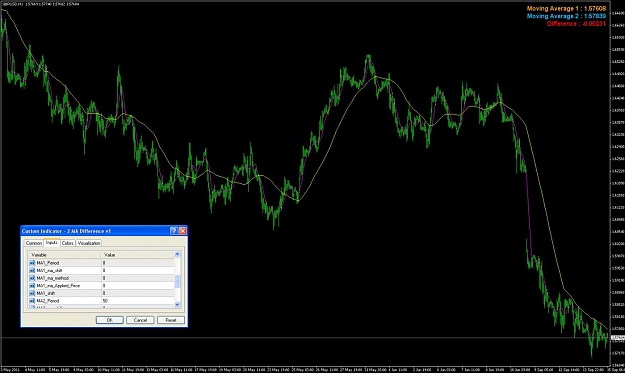Screen dimensions: 625x373
Task: Click the MA1_ma_Applied_Price variable icon
Action: click(32, 286)
